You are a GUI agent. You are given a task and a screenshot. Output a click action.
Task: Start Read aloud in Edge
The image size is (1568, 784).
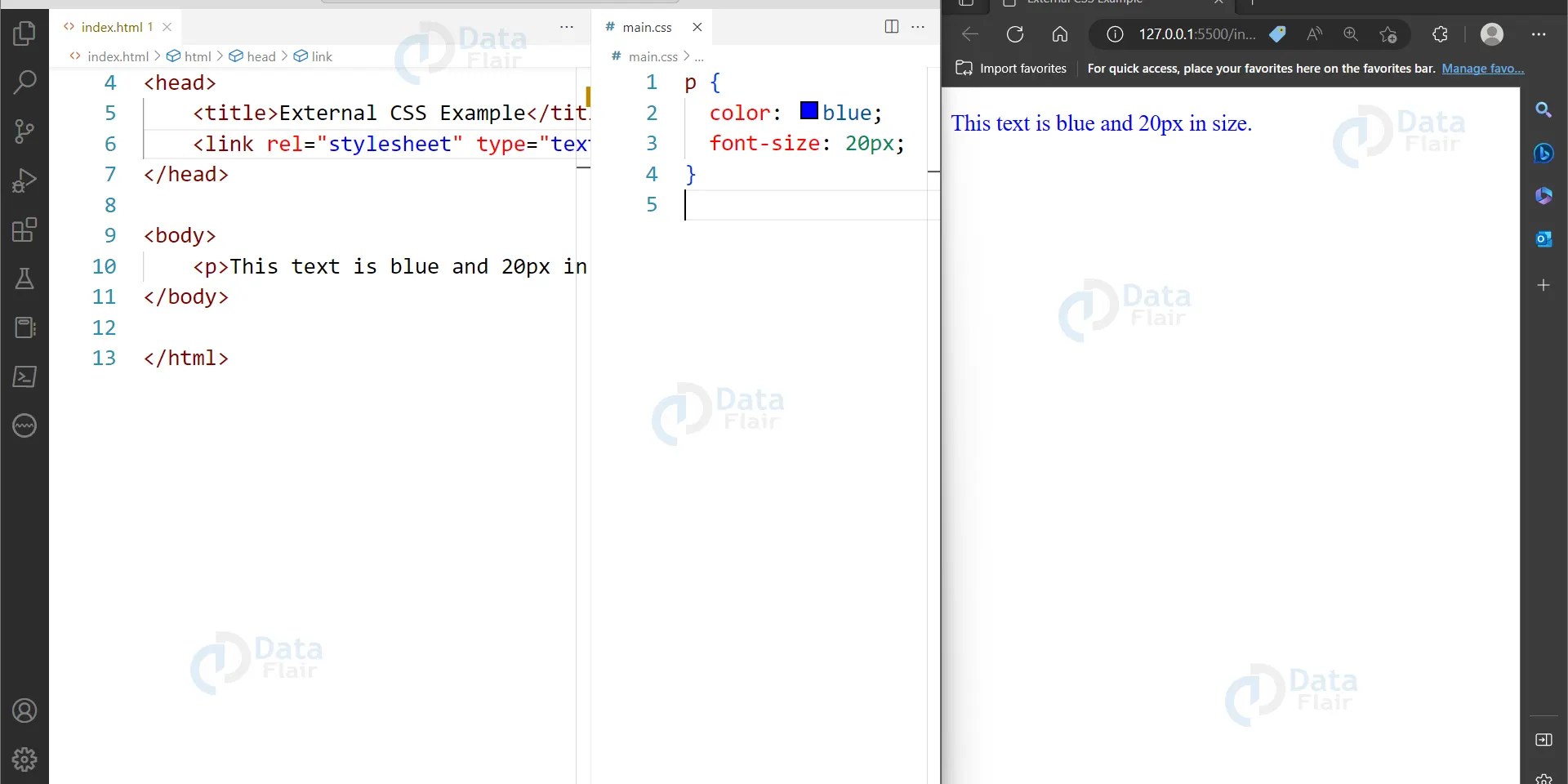click(1314, 34)
